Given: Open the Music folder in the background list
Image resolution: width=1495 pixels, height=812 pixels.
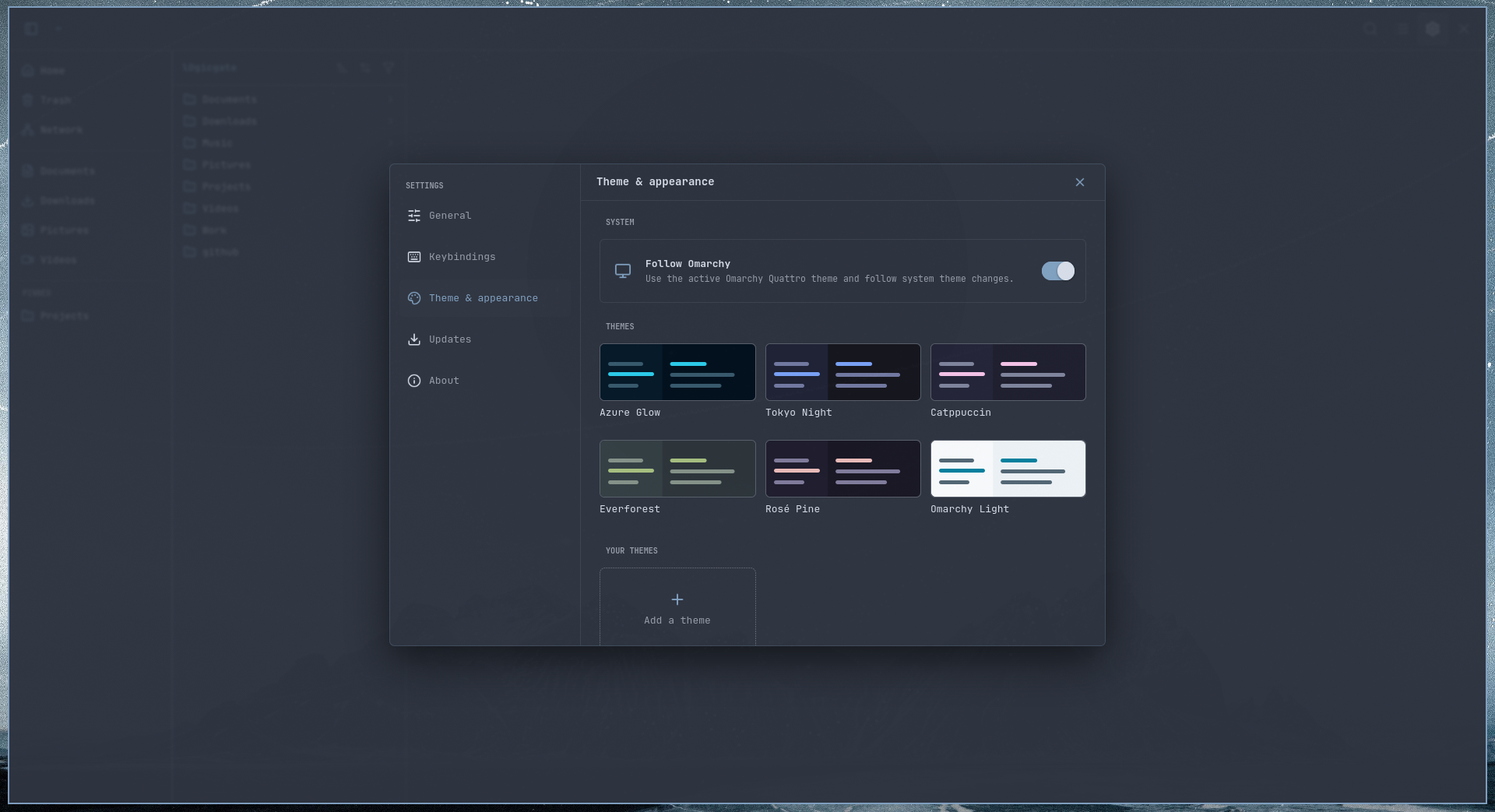Looking at the screenshot, I should coord(288,143).
